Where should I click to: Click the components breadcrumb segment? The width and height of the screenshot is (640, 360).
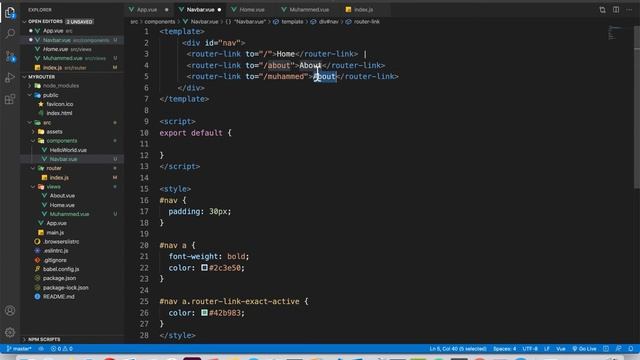coord(160,22)
